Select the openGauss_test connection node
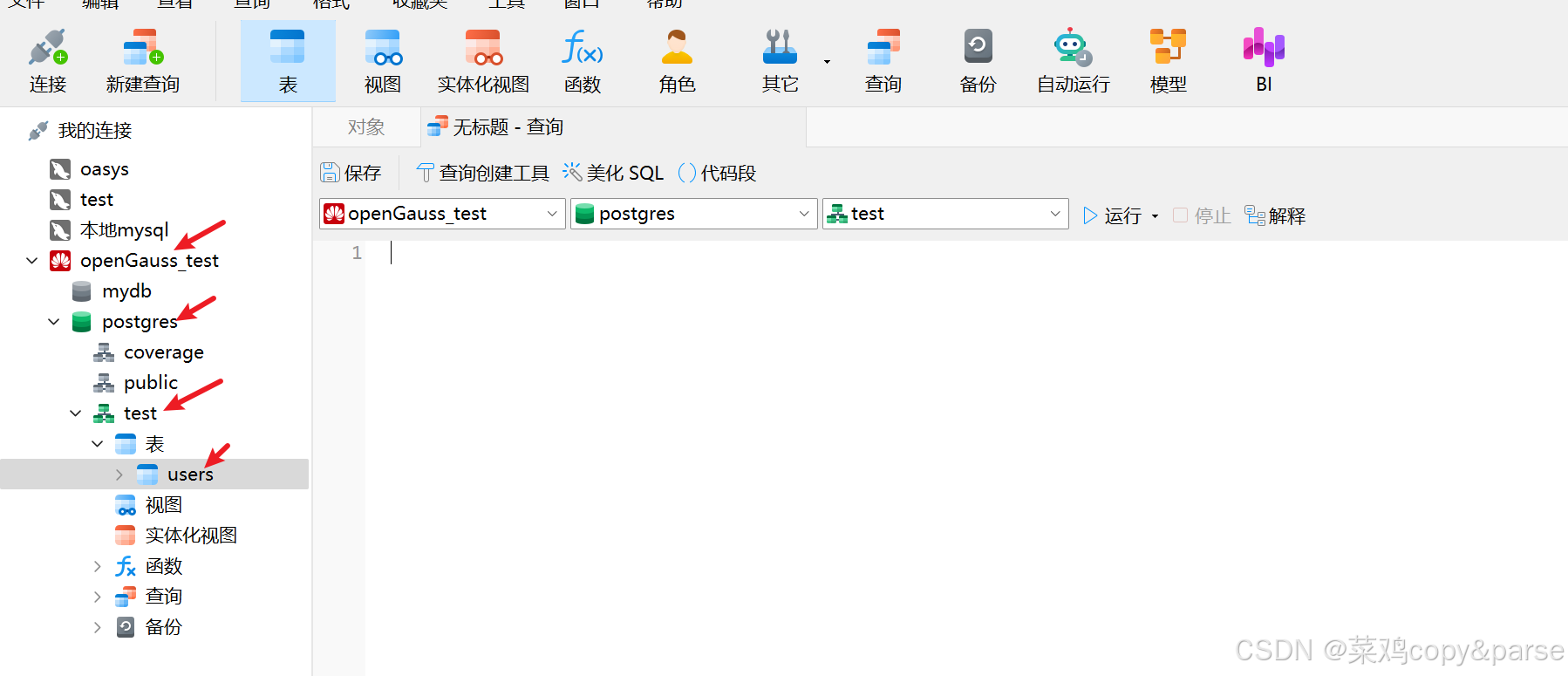Image resolution: width=1568 pixels, height=676 pixels. point(149,261)
